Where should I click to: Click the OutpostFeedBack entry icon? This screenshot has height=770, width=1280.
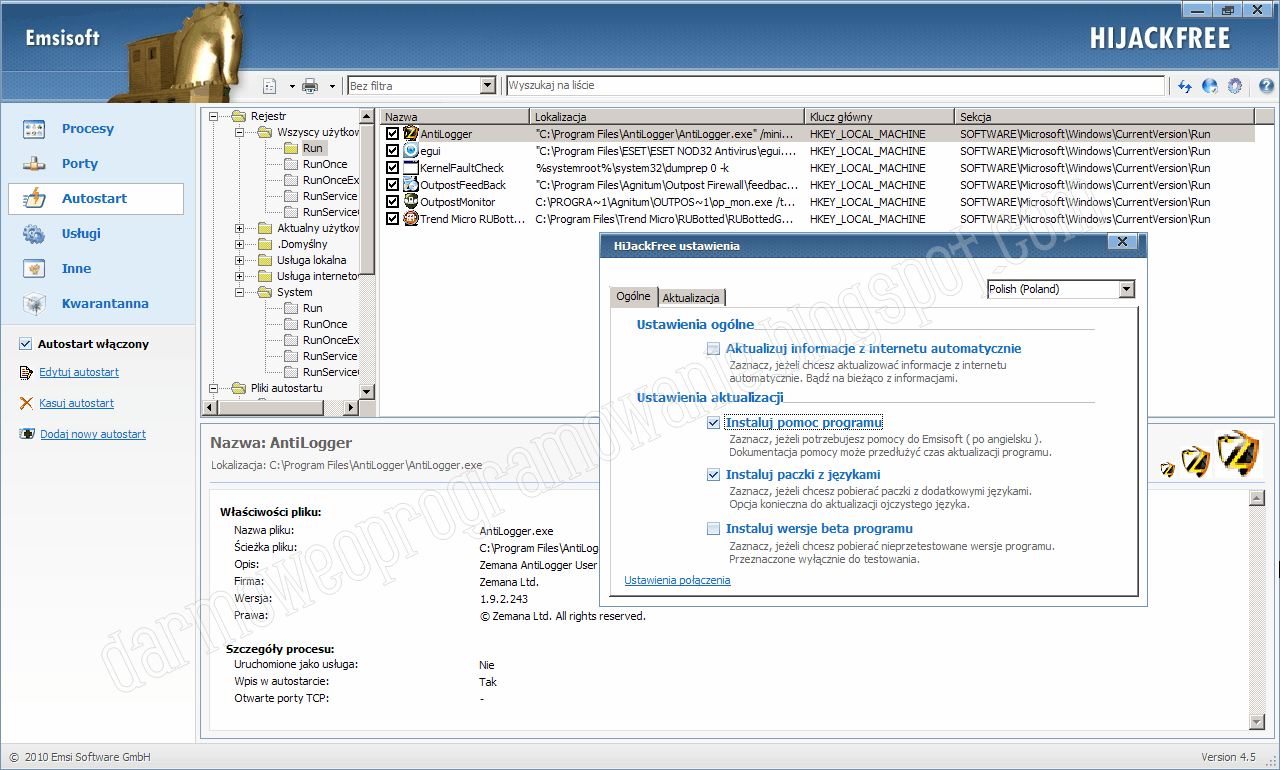click(410, 185)
